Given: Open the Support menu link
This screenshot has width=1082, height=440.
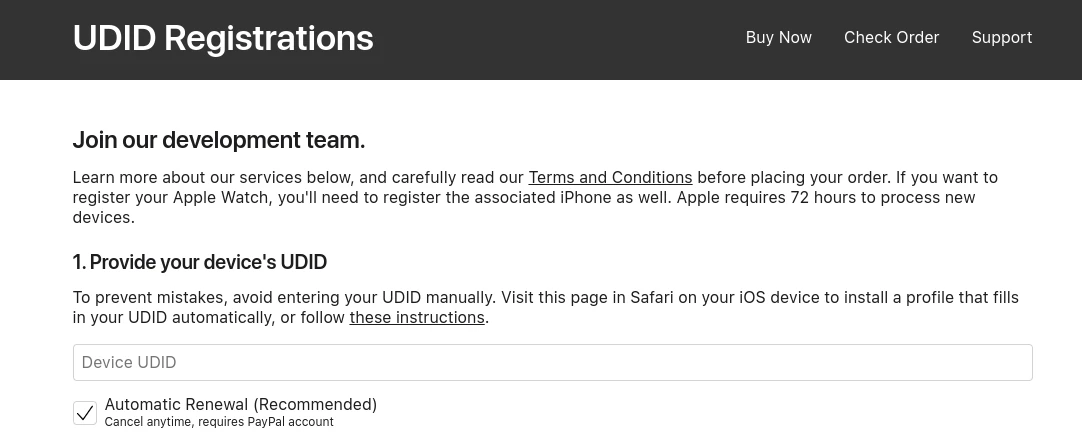Looking at the screenshot, I should (1001, 38).
